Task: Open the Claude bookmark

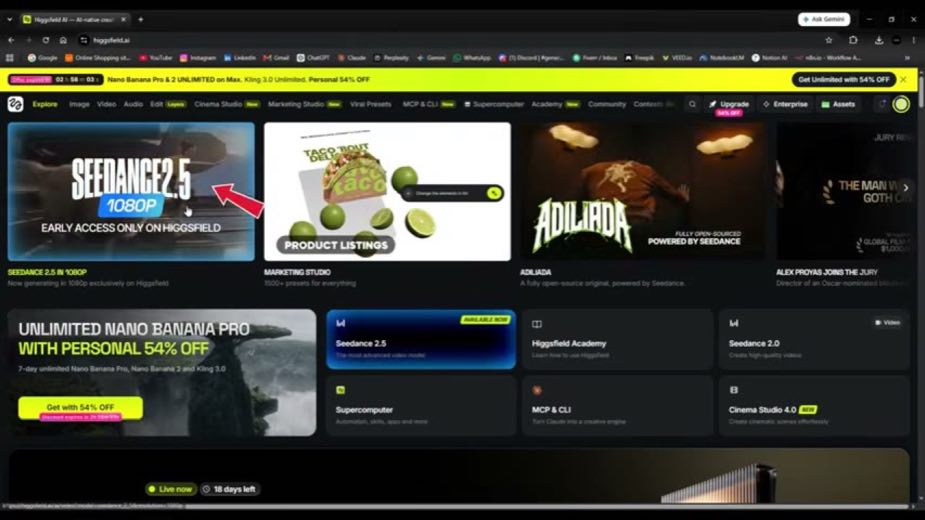Action: tap(352, 58)
